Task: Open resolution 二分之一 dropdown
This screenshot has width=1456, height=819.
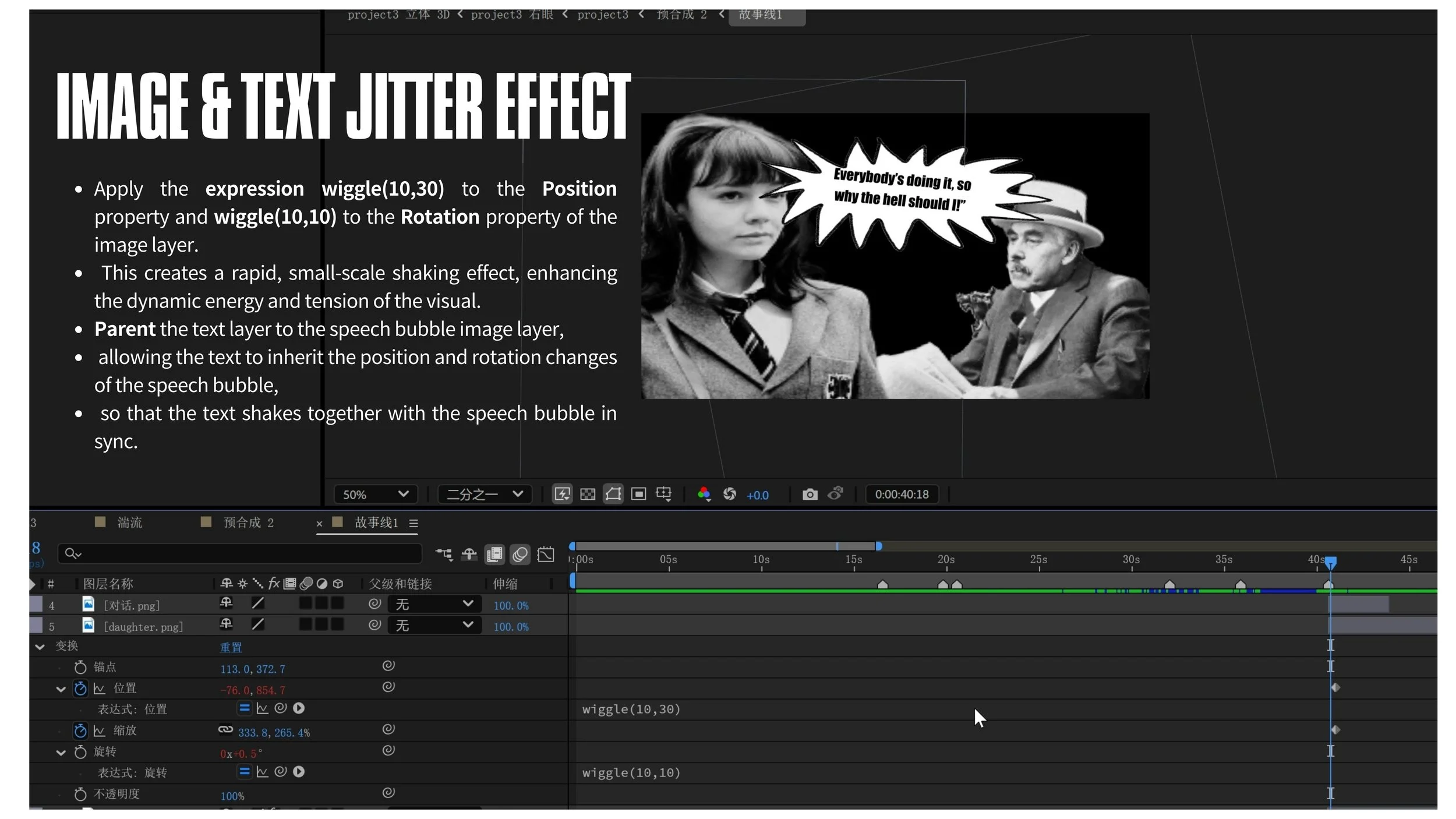Action: point(485,495)
